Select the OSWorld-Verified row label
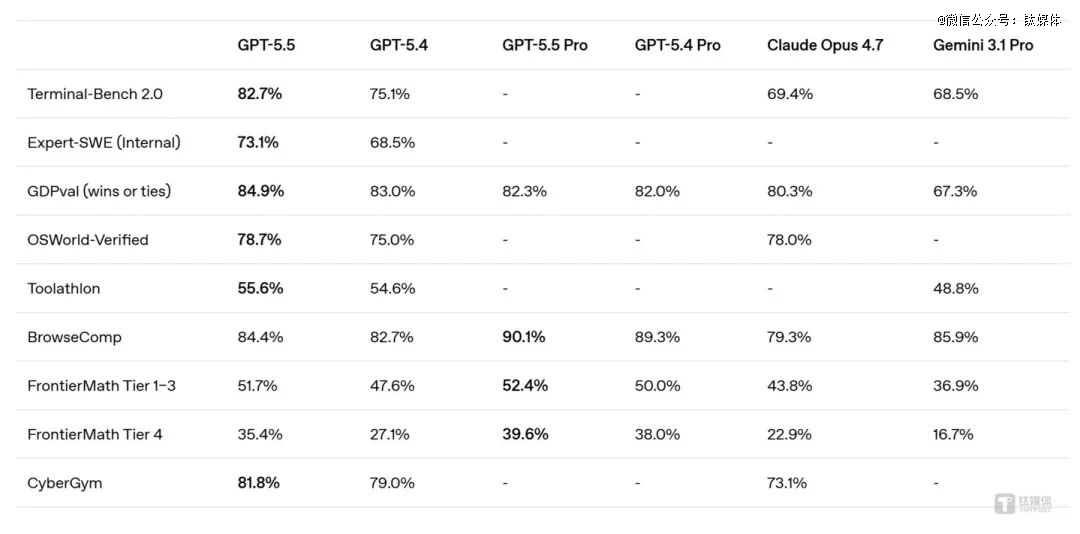Image resolution: width=1080 pixels, height=534 pixels. (x=88, y=240)
